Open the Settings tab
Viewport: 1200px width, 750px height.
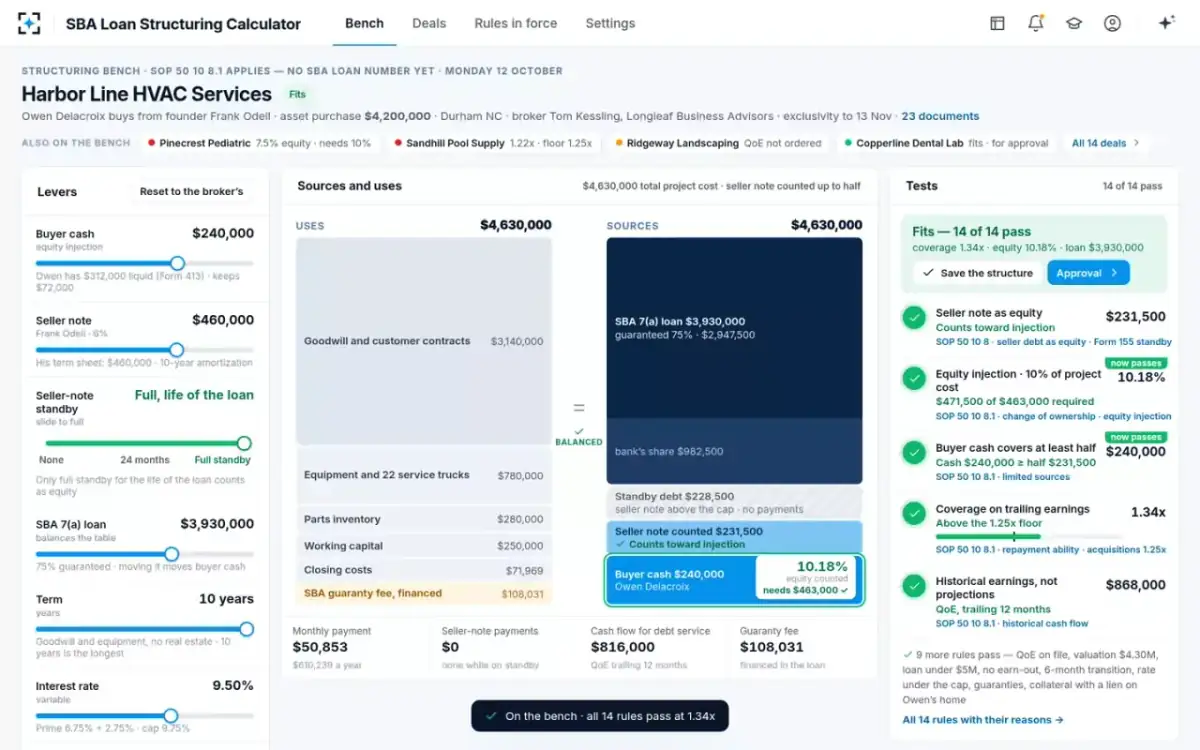(x=610, y=23)
